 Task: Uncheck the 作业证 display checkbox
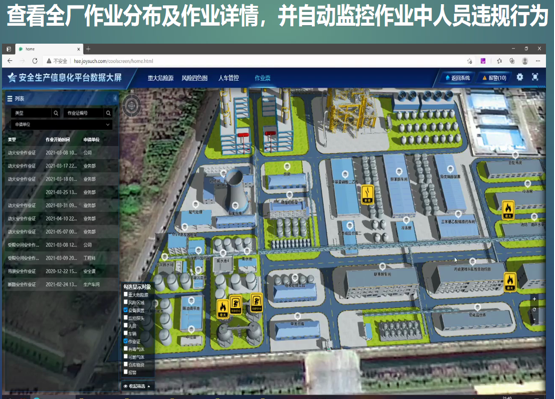126,341
